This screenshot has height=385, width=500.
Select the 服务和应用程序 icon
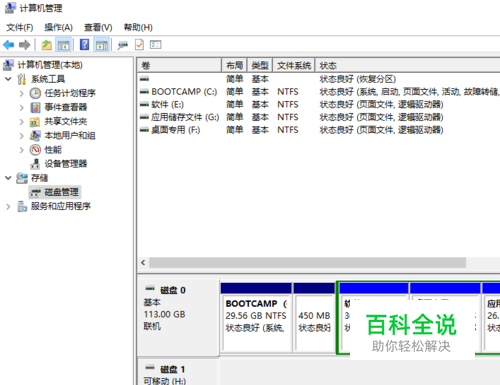point(22,207)
